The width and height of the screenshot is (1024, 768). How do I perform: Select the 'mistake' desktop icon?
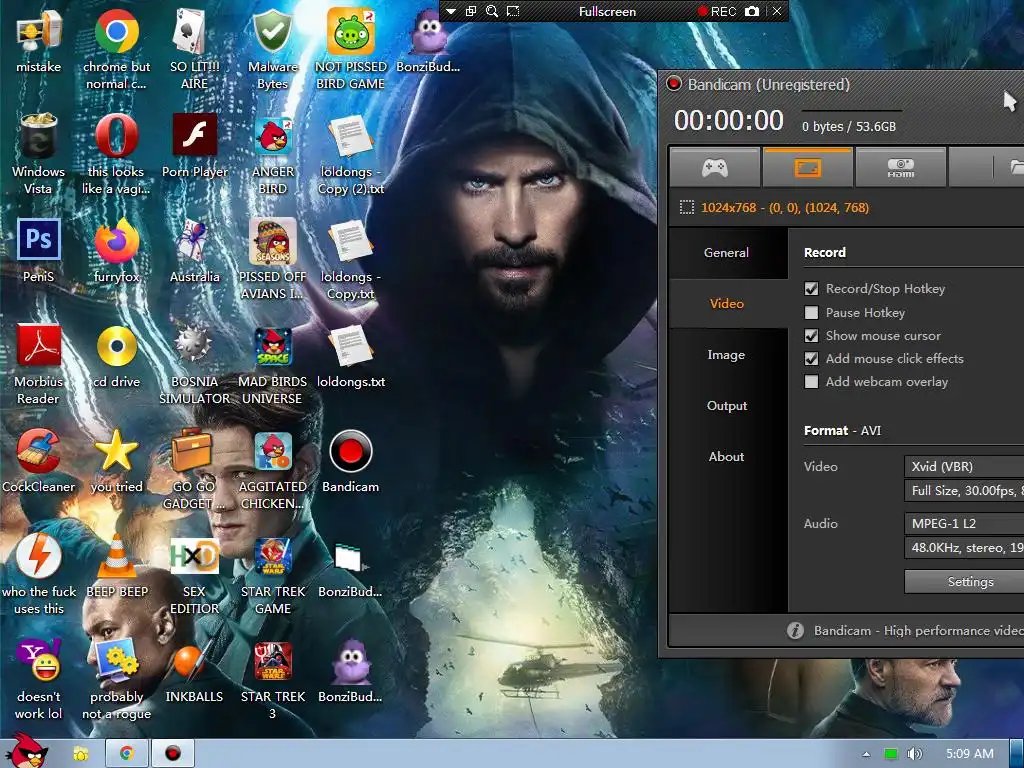(39, 40)
